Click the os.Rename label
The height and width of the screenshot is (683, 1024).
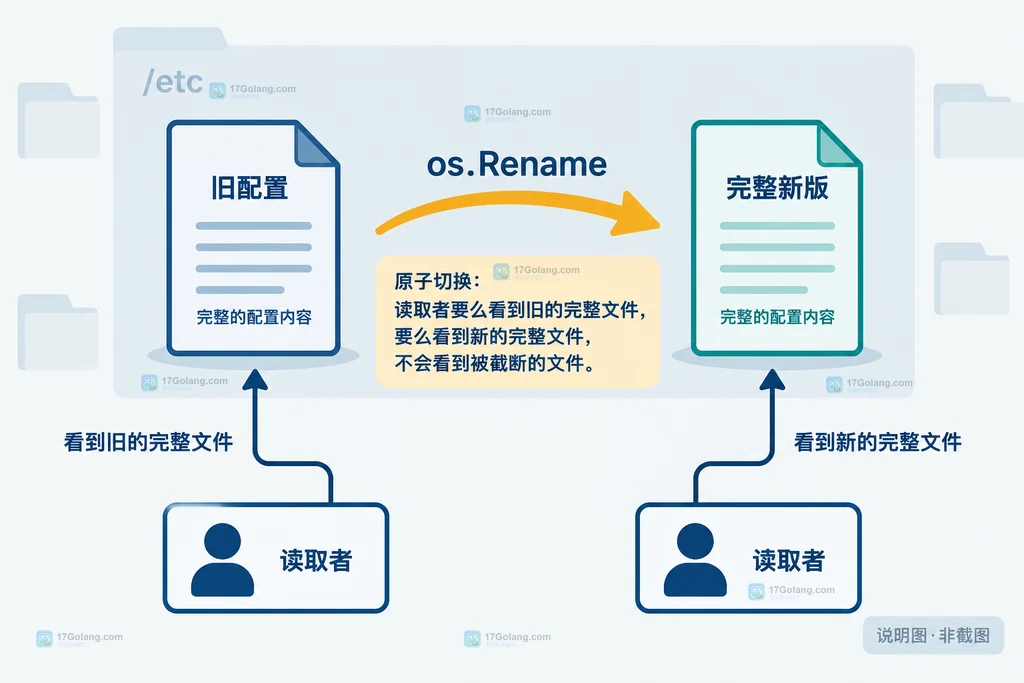[517, 164]
